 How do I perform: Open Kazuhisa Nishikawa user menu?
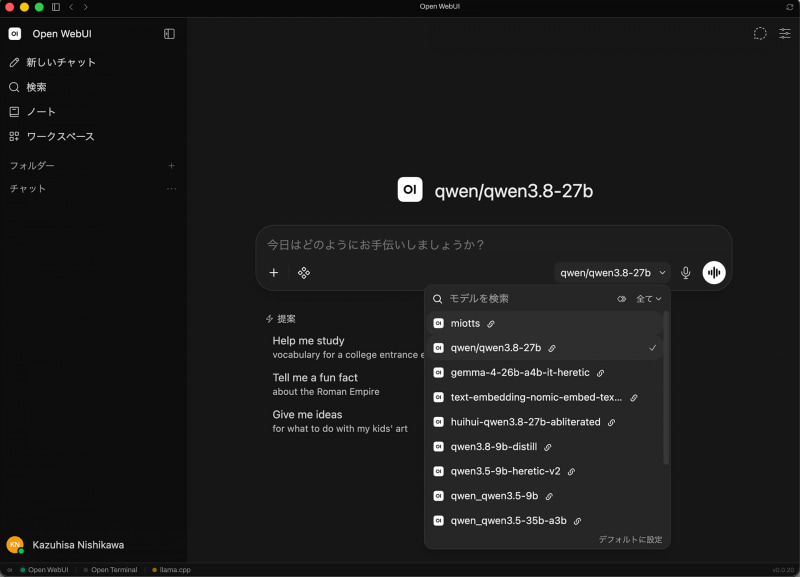click(x=78, y=545)
